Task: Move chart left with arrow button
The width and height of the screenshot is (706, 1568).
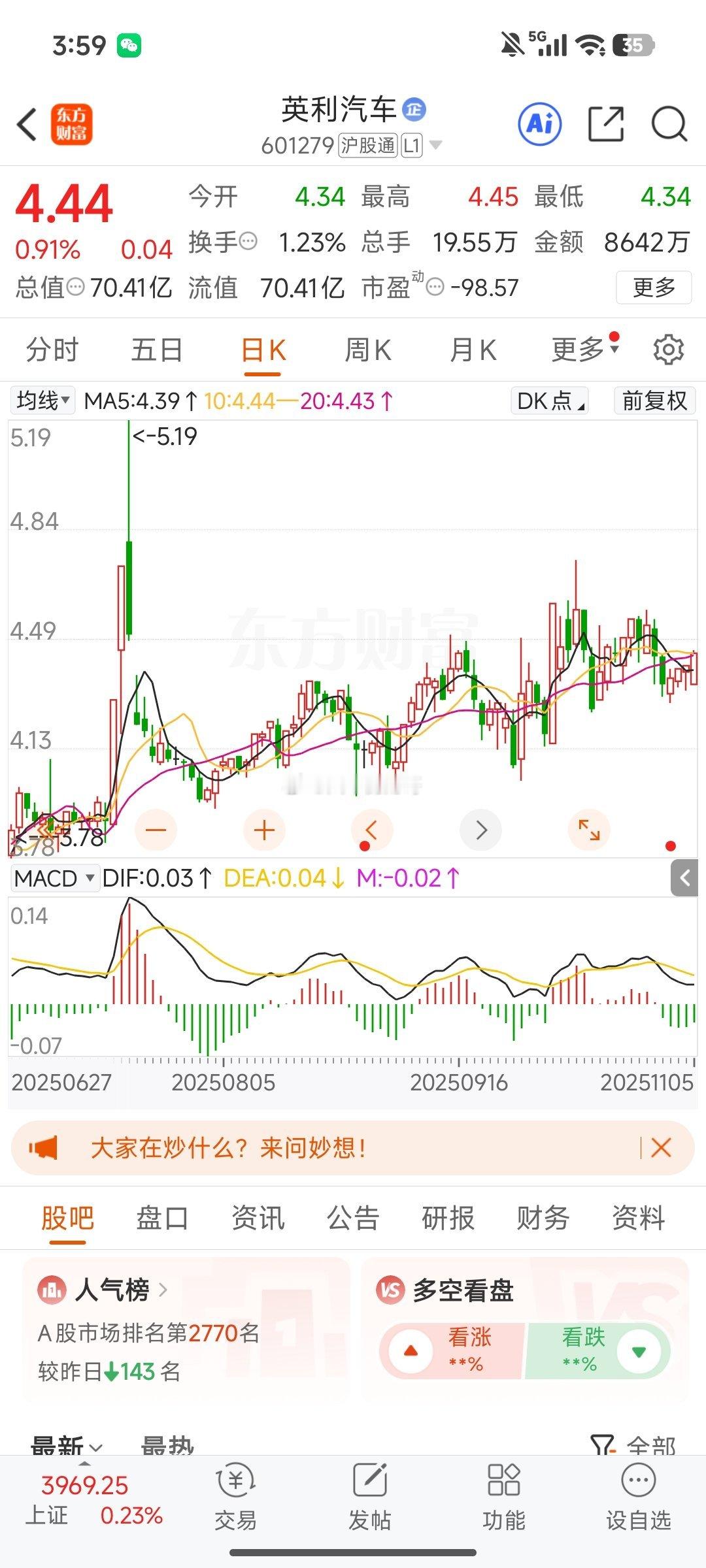Action: (372, 830)
